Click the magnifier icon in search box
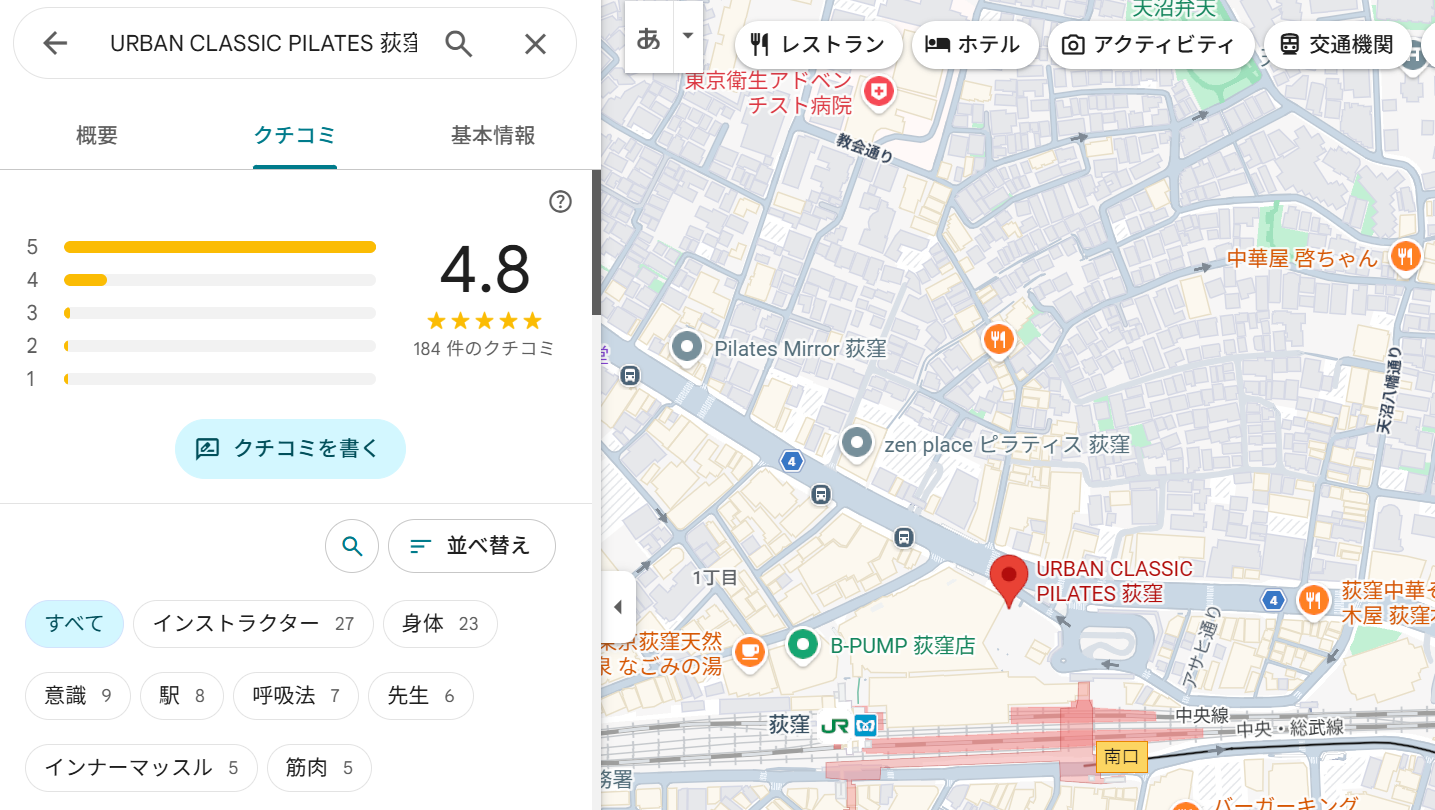1435x810 pixels. click(458, 43)
